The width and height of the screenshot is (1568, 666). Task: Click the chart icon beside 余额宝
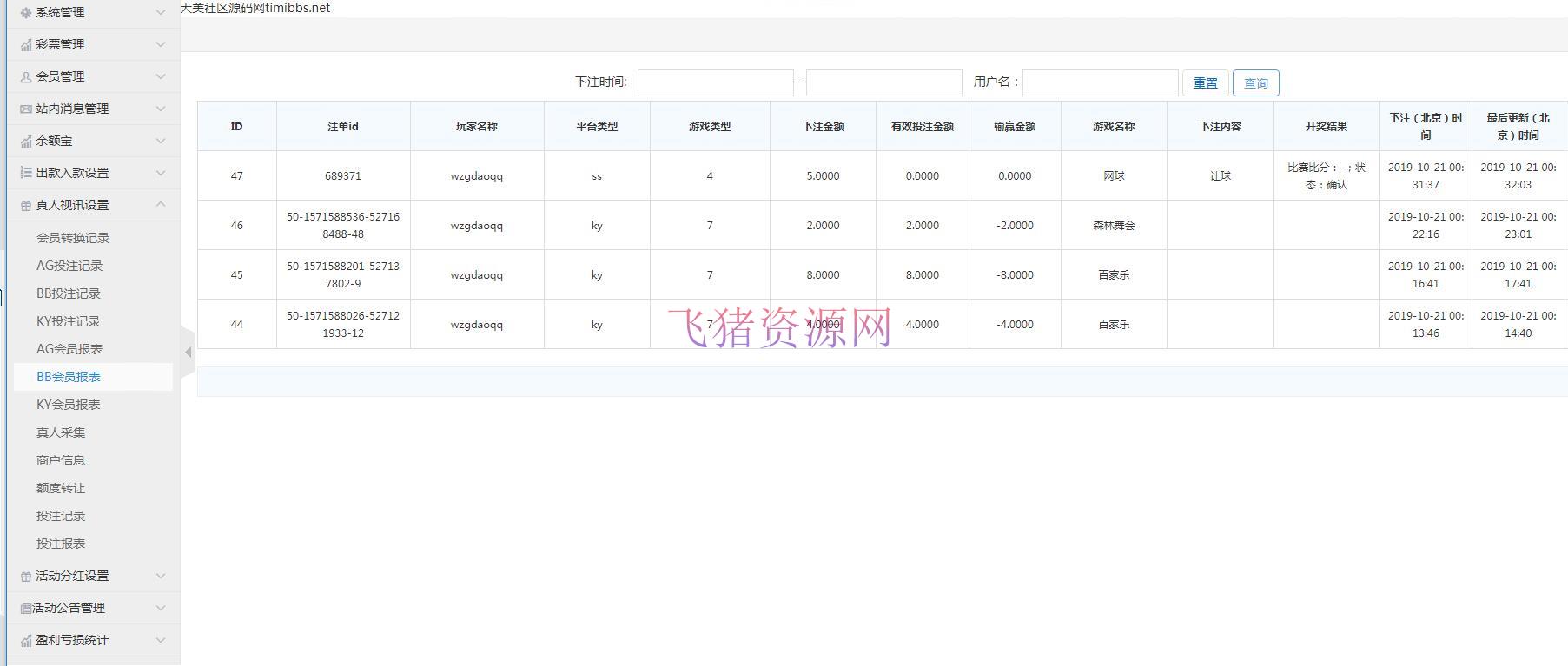tap(26, 142)
